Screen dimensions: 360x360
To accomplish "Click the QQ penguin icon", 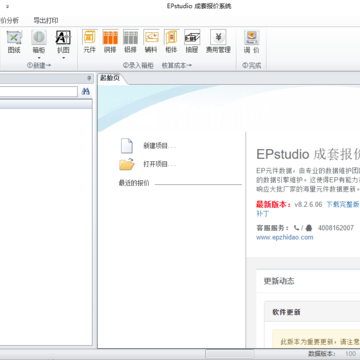I will tap(309, 228).
